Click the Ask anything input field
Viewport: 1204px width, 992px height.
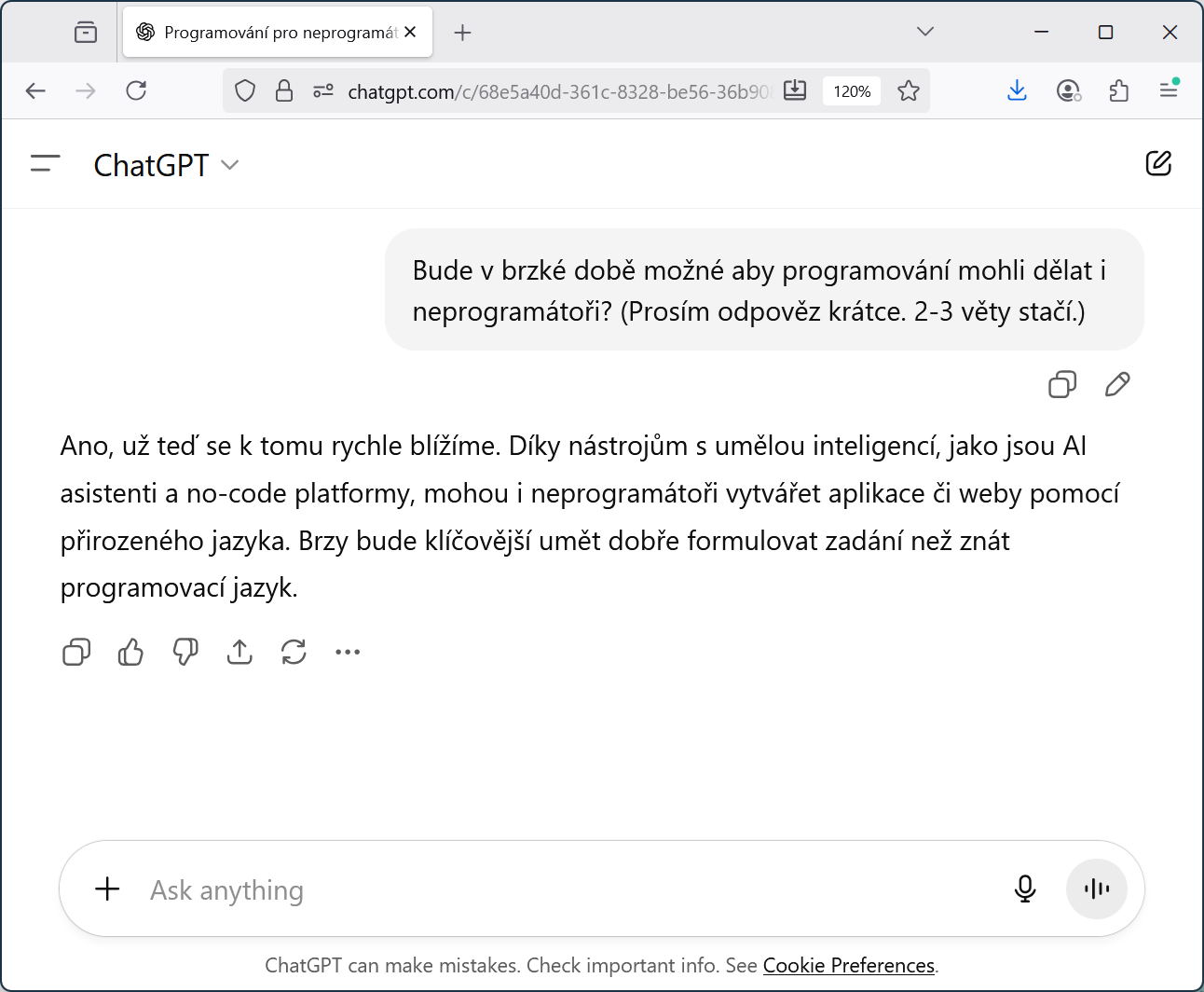[559, 890]
